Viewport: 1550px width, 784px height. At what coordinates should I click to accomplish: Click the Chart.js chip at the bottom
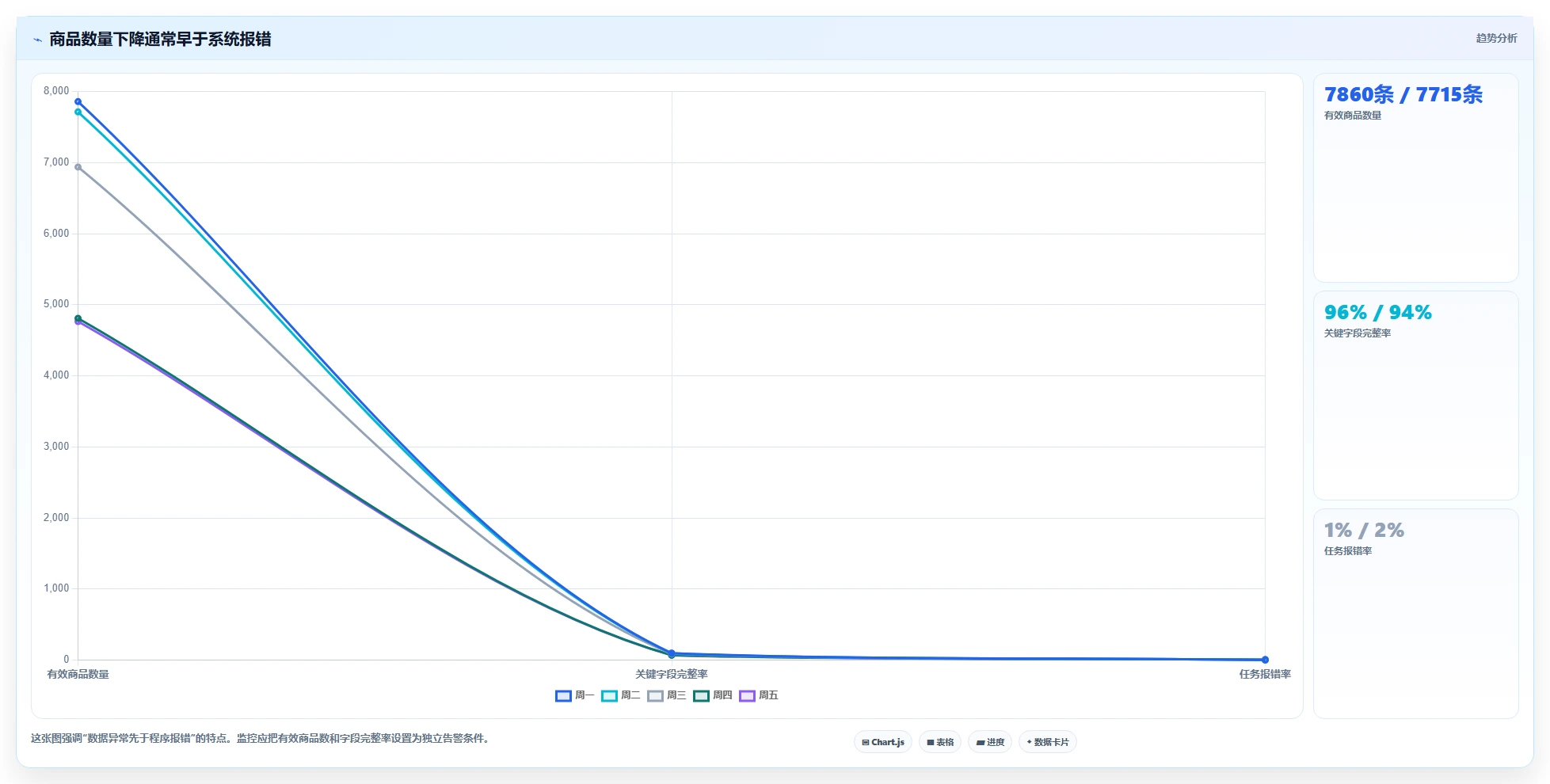tap(883, 742)
